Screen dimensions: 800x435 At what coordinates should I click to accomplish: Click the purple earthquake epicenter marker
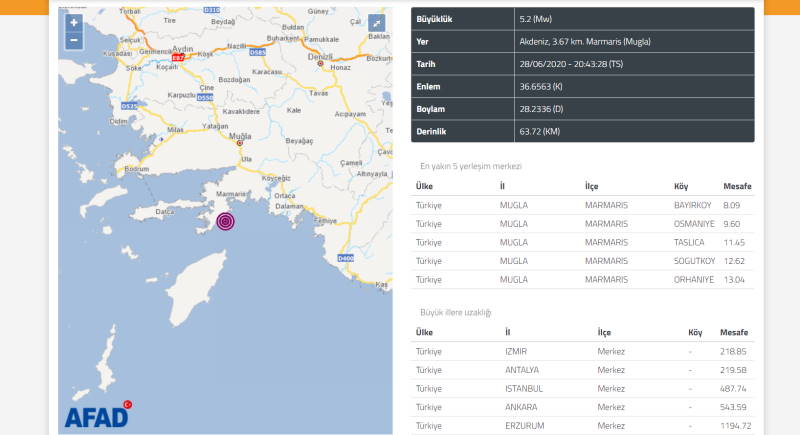pos(227,220)
